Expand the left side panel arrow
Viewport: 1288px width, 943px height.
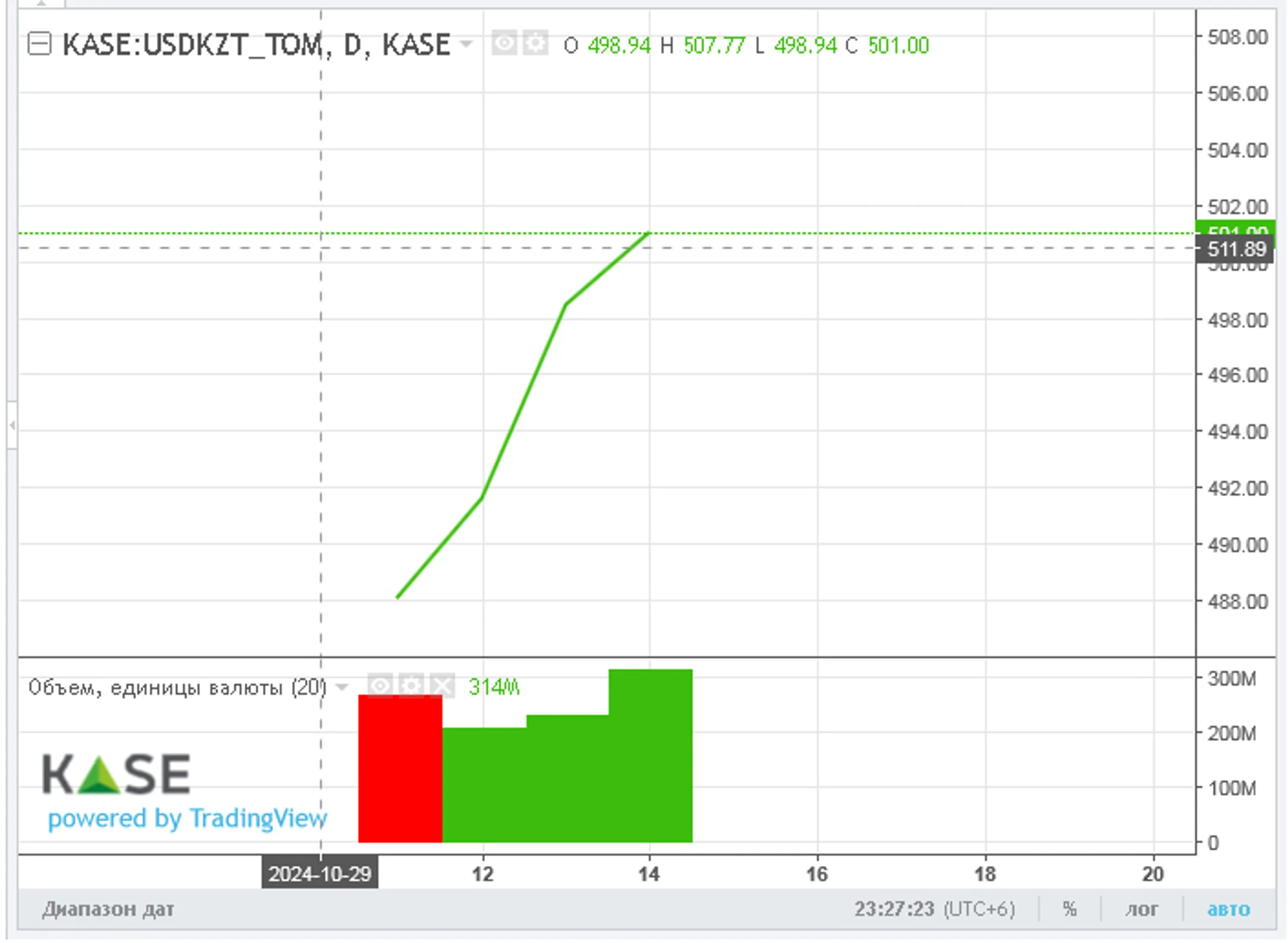(11, 425)
